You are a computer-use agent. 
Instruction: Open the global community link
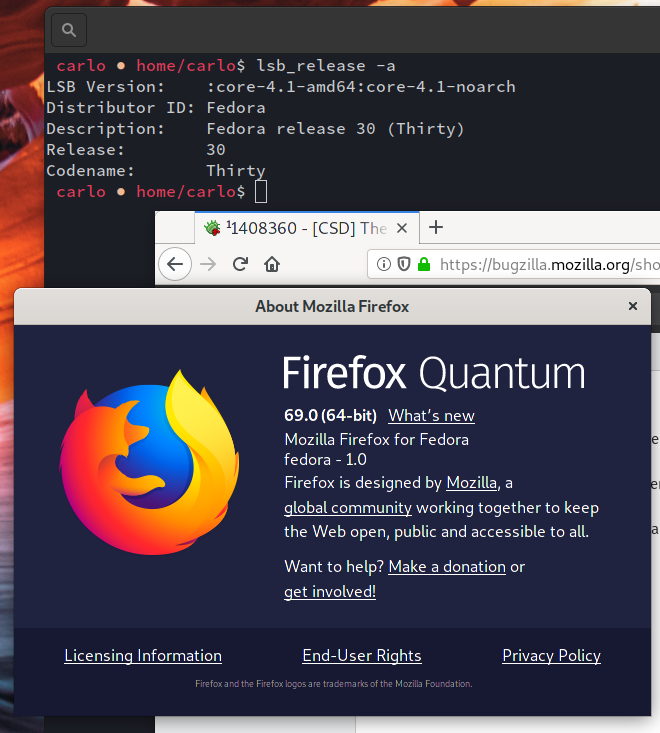click(x=348, y=508)
